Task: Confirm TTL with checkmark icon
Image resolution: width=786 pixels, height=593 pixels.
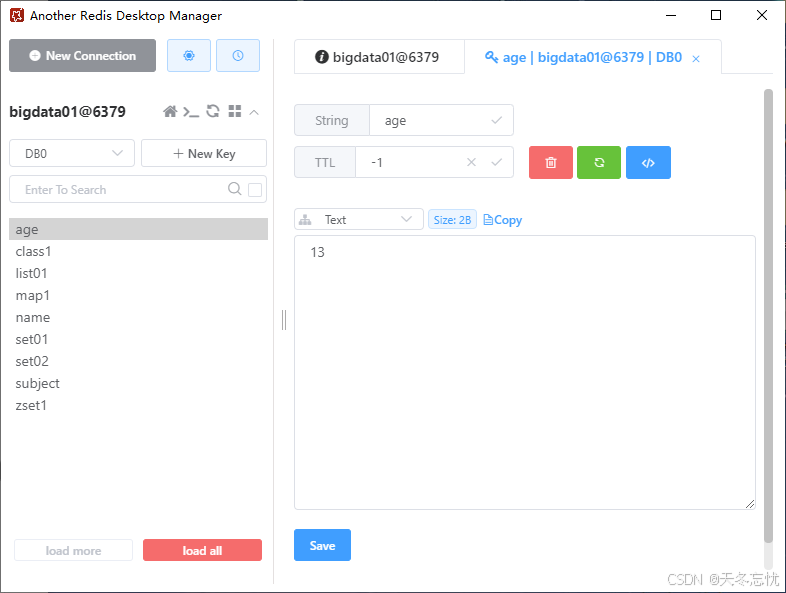Action: 496,162
